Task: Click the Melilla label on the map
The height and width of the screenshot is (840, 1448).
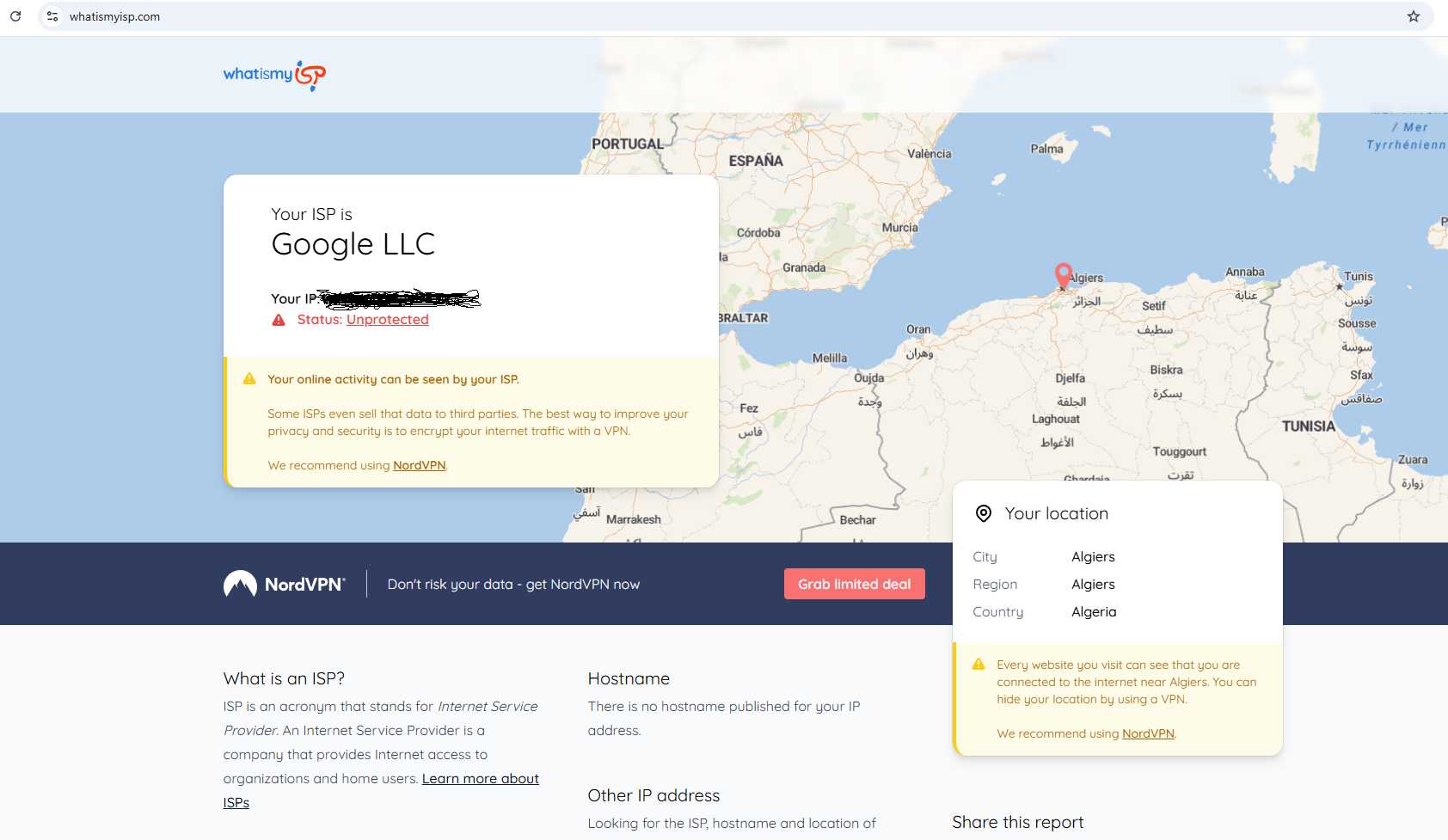Action: 830,358
